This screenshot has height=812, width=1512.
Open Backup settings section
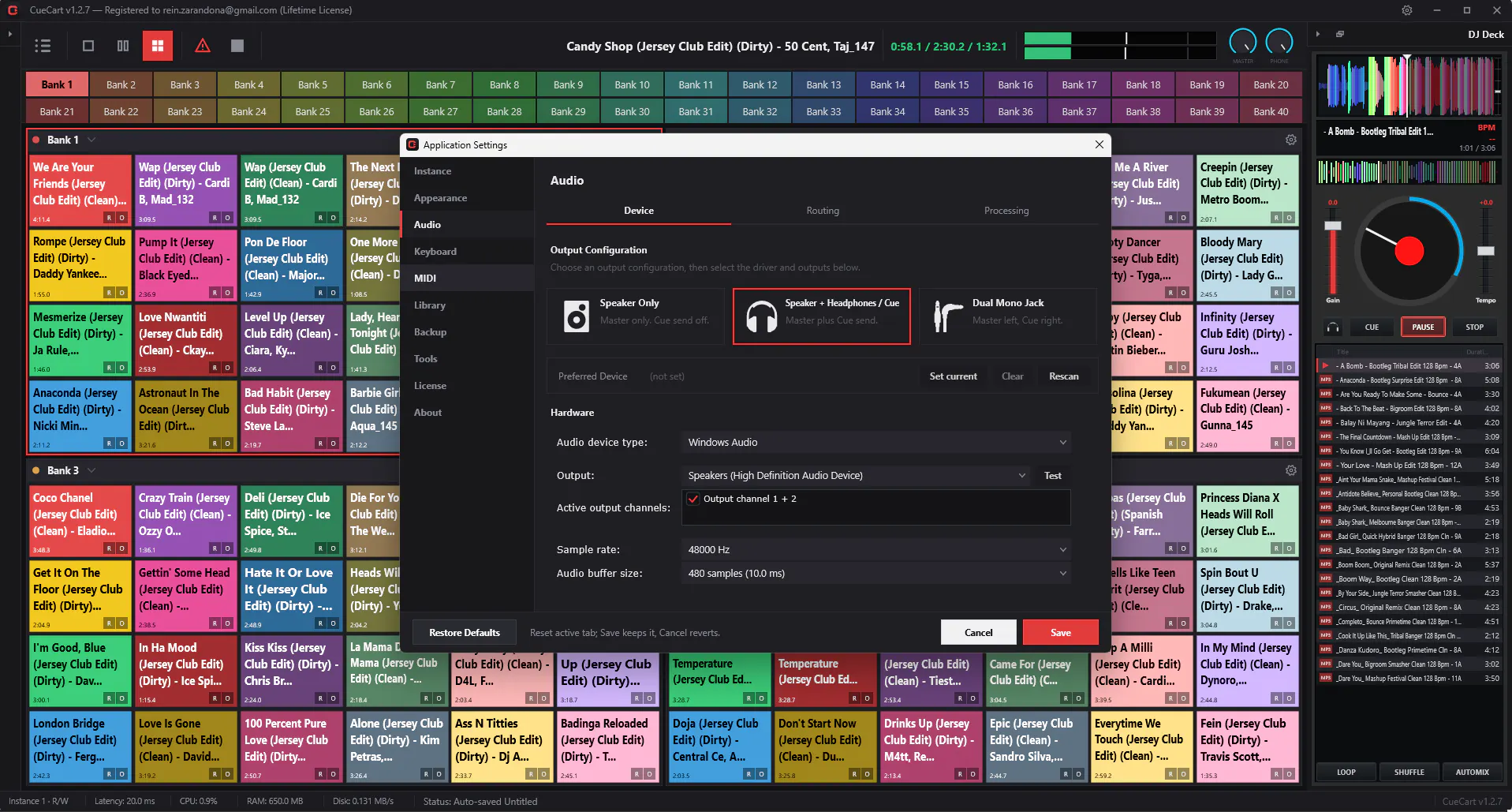pos(467,332)
